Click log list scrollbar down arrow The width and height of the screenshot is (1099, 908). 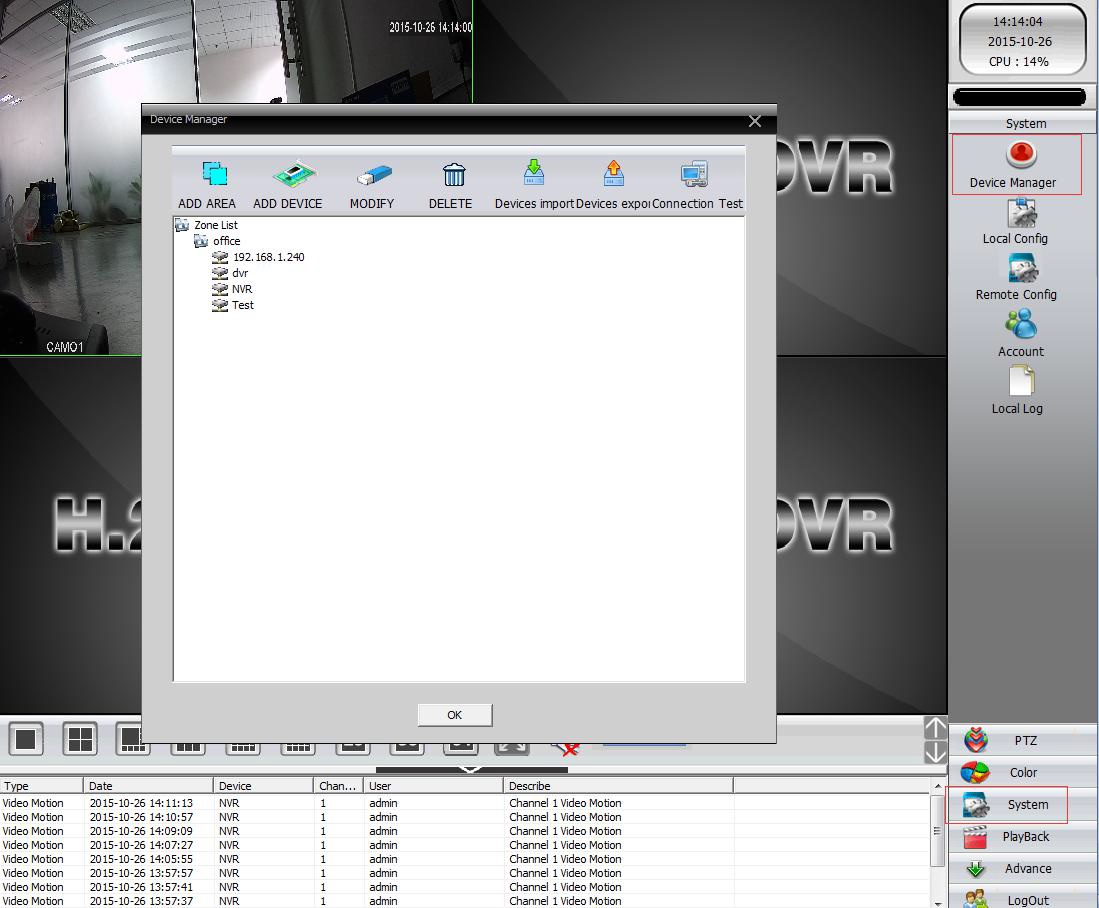(938, 903)
